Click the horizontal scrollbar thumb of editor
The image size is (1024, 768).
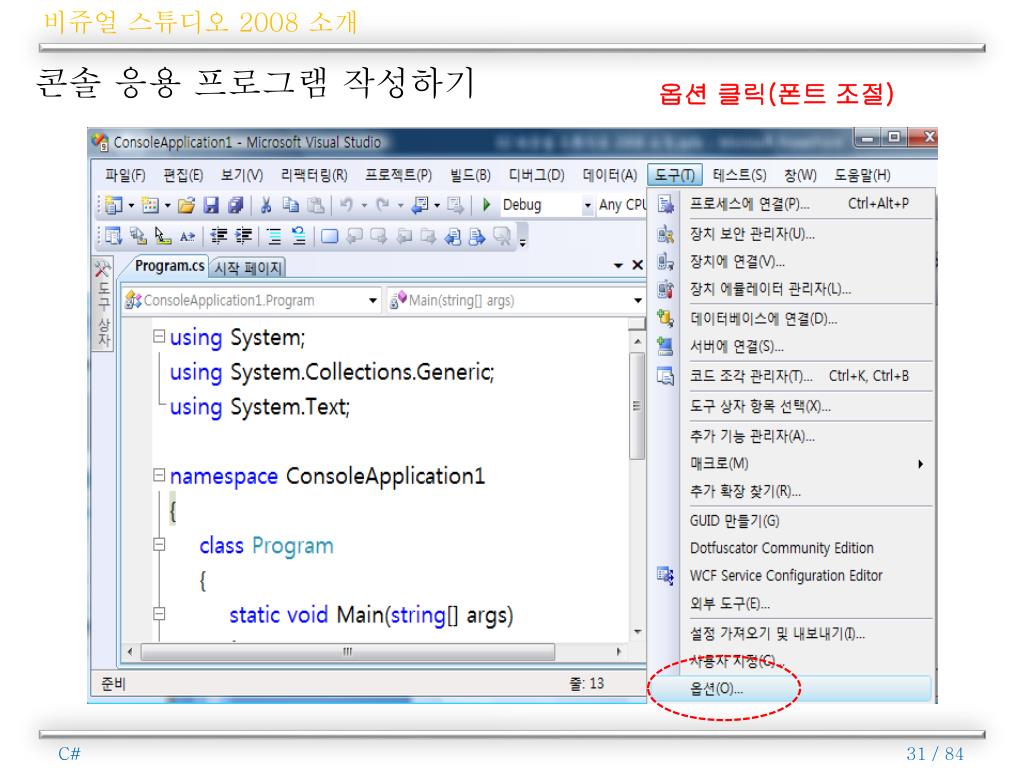click(347, 651)
